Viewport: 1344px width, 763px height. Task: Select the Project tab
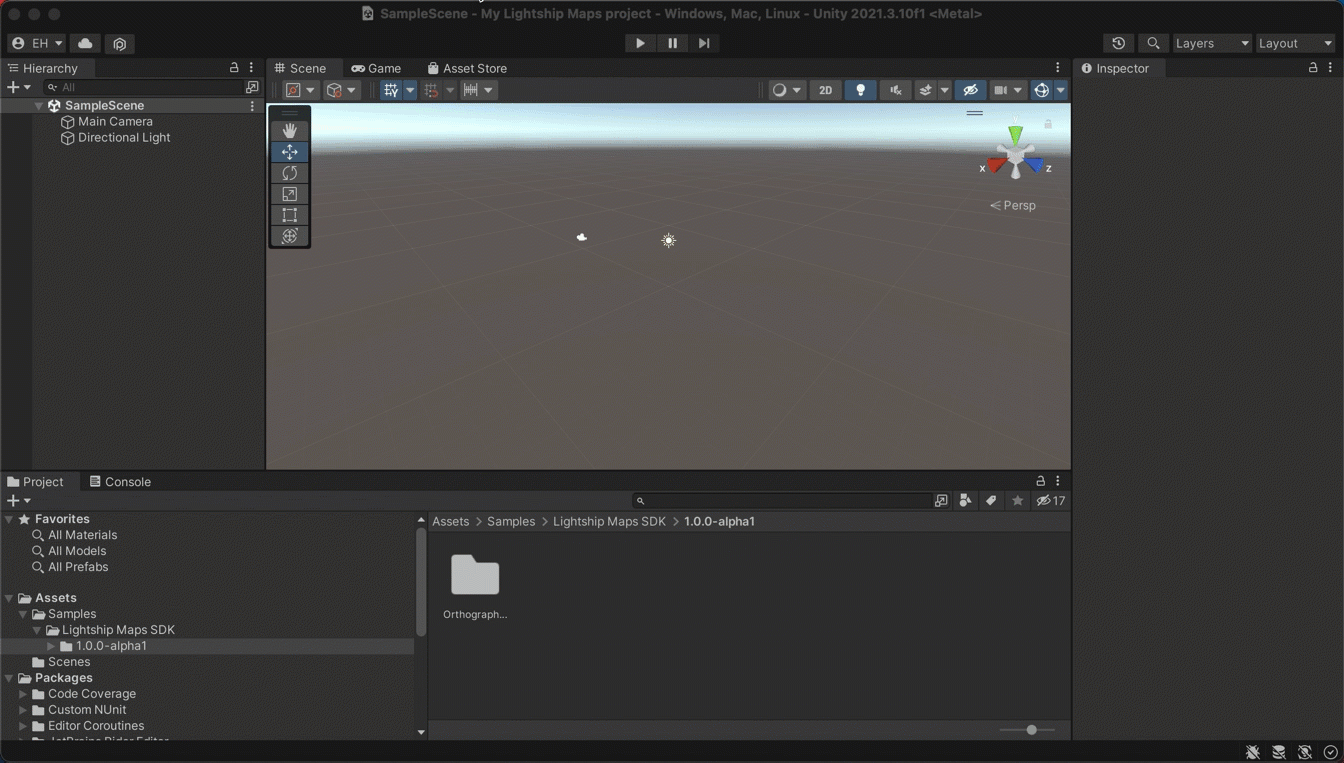[36, 482]
